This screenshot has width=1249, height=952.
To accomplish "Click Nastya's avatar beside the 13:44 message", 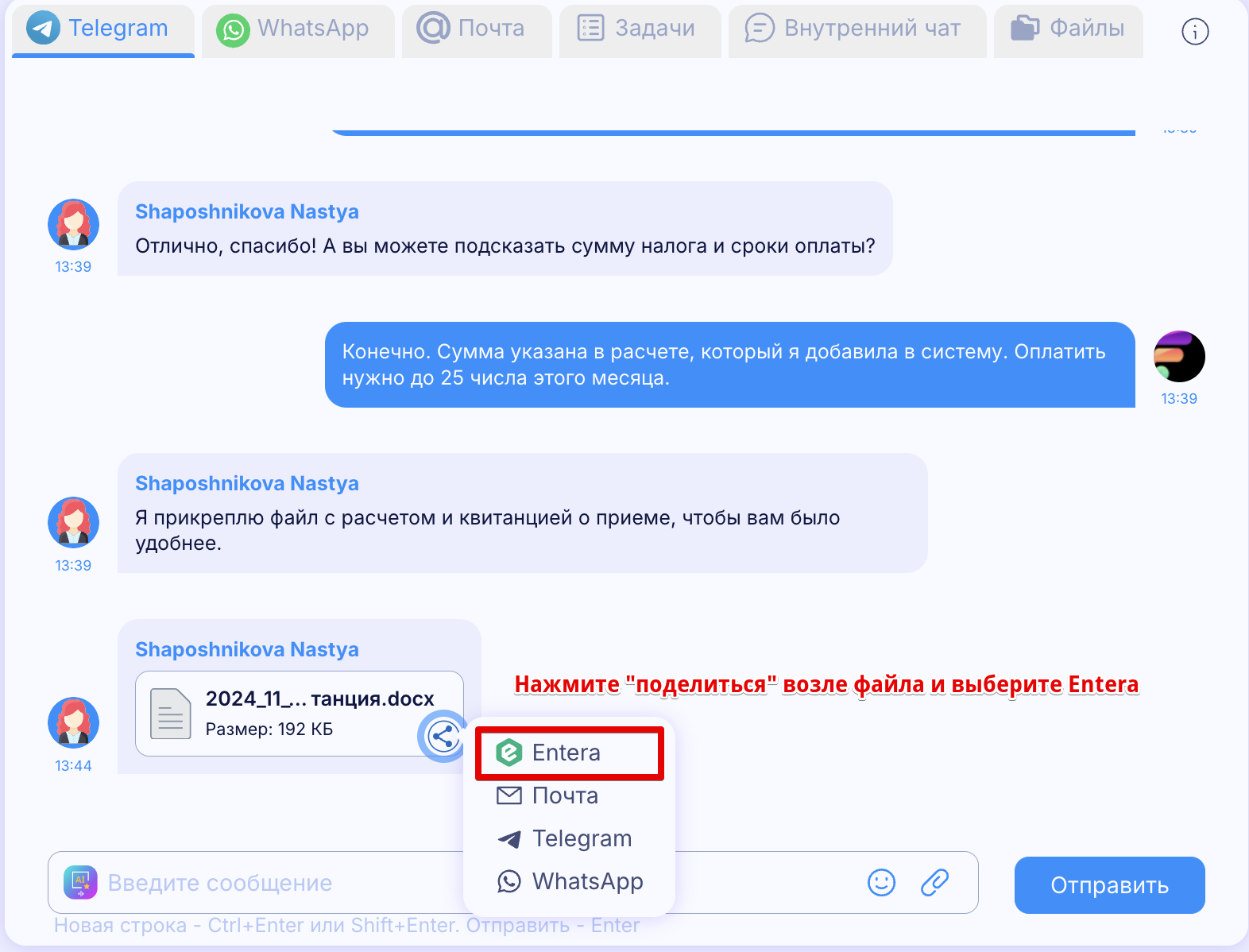I will pyautogui.click(x=73, y=722).
